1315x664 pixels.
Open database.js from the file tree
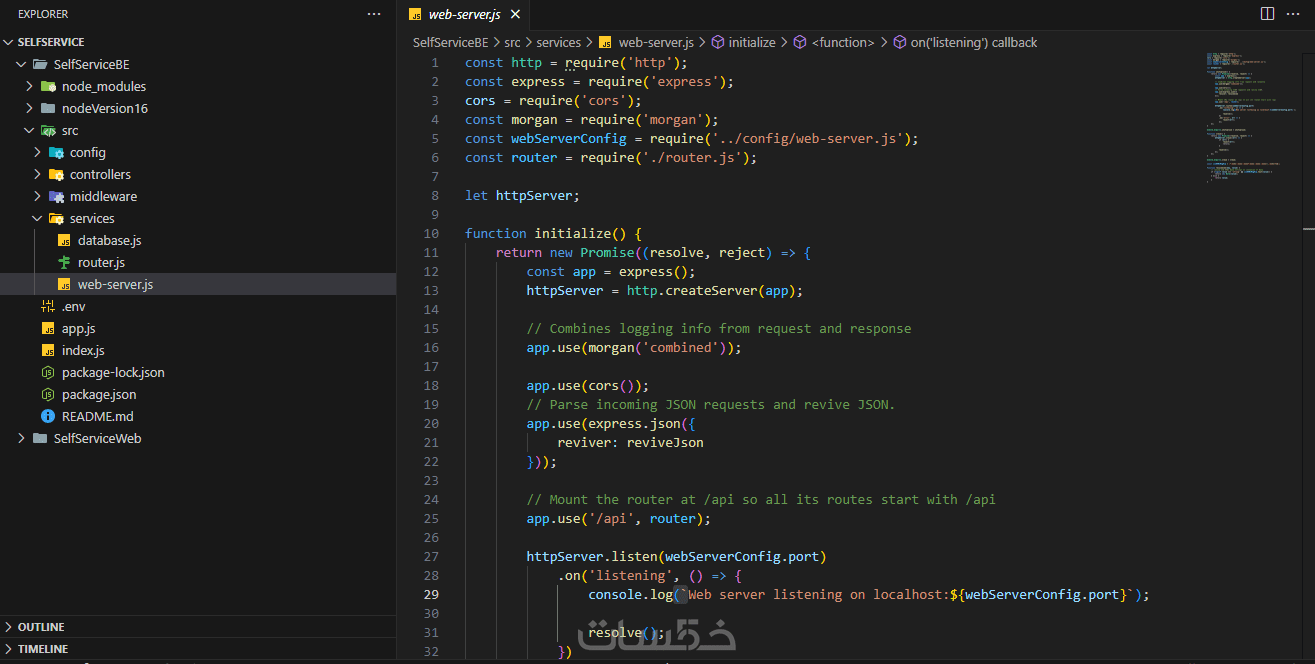[109, 240]
